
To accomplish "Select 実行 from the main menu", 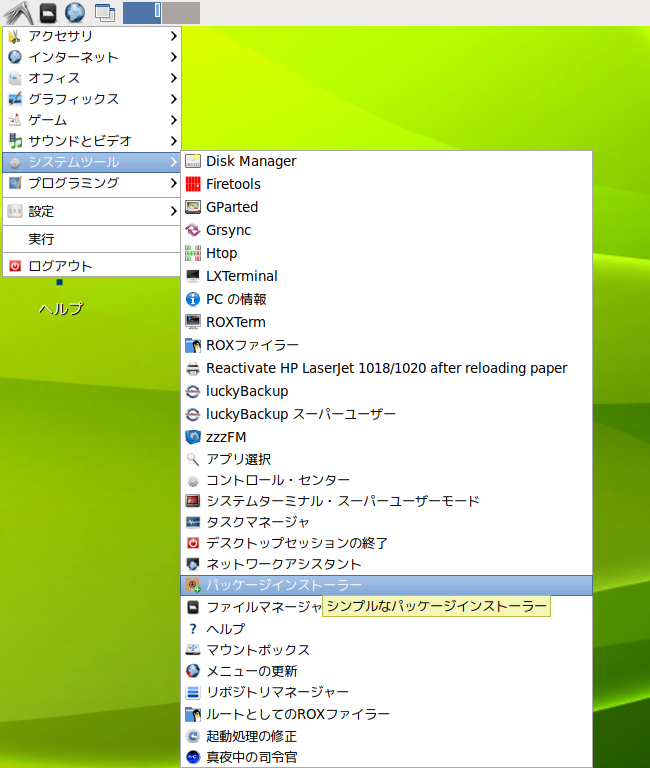I will 92,239.
